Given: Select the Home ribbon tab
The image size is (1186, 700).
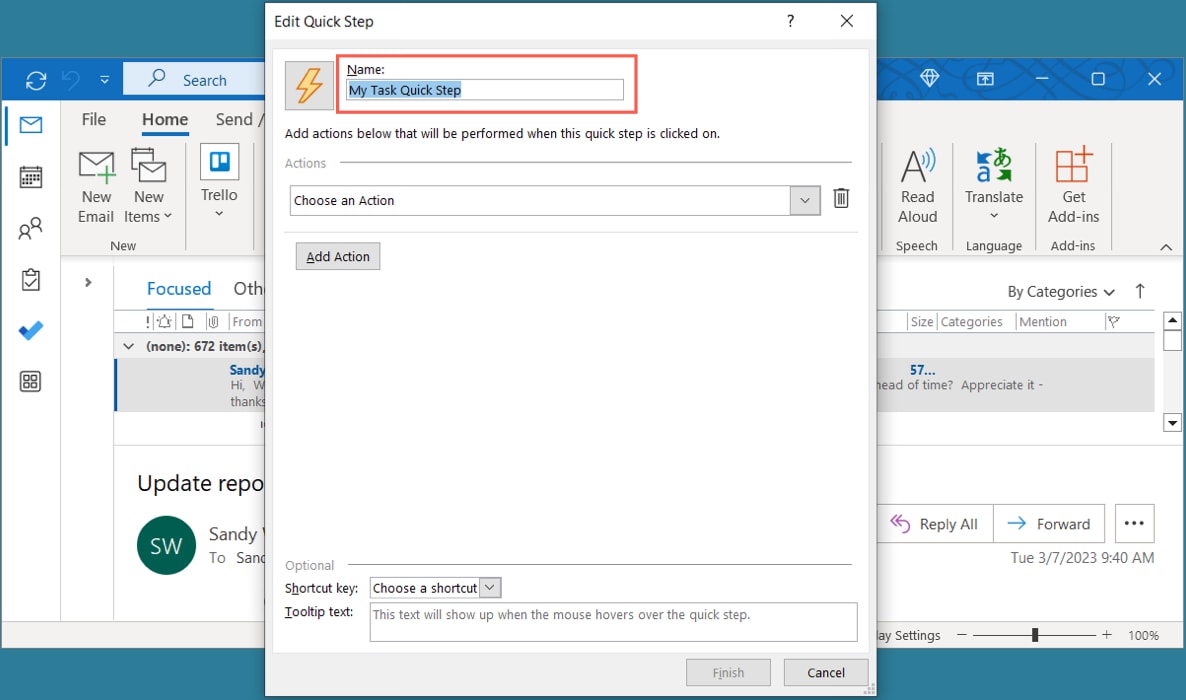Looking at the screenshot, I should tap(165, 120).
